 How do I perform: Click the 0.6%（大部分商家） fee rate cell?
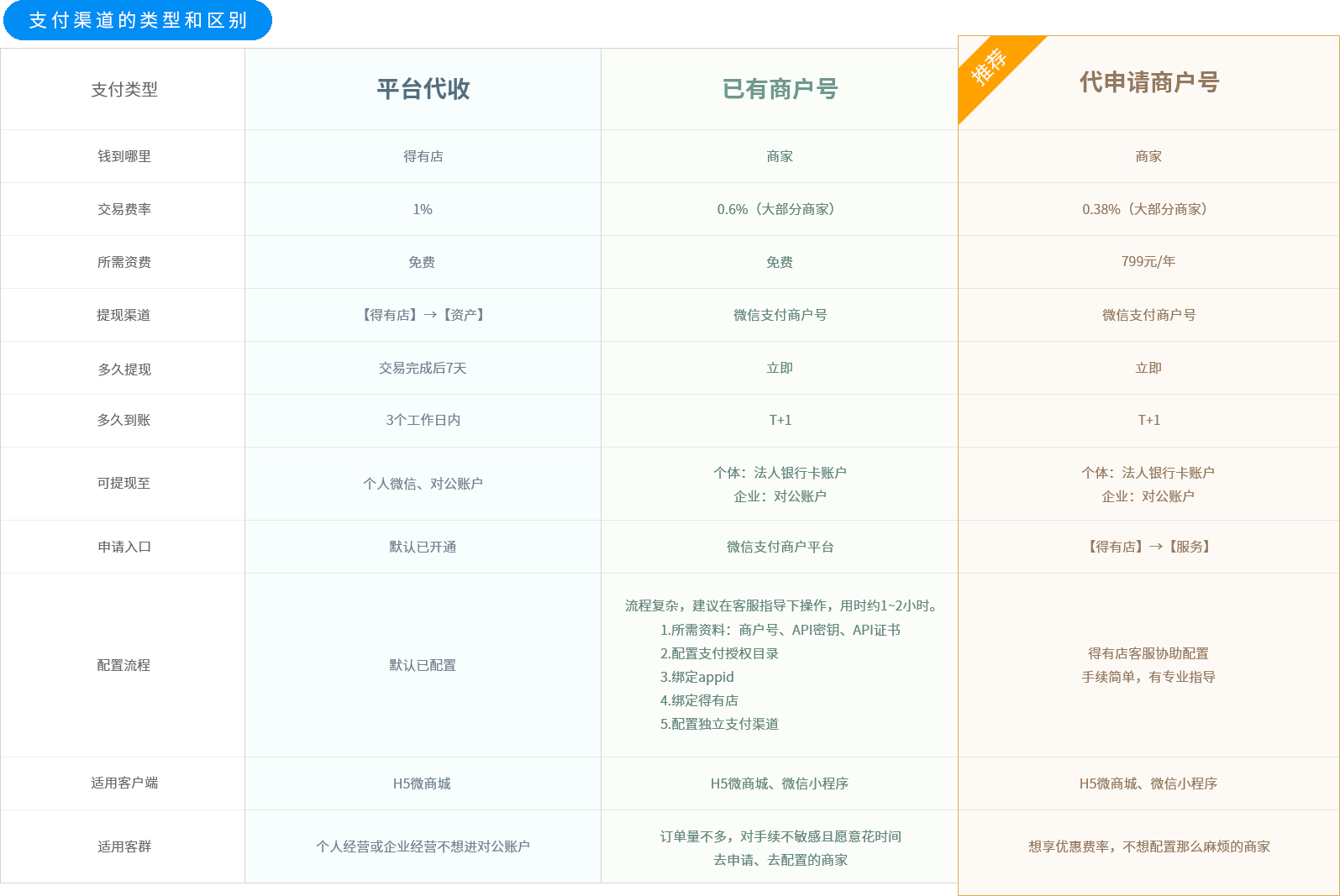pos(780,209)
